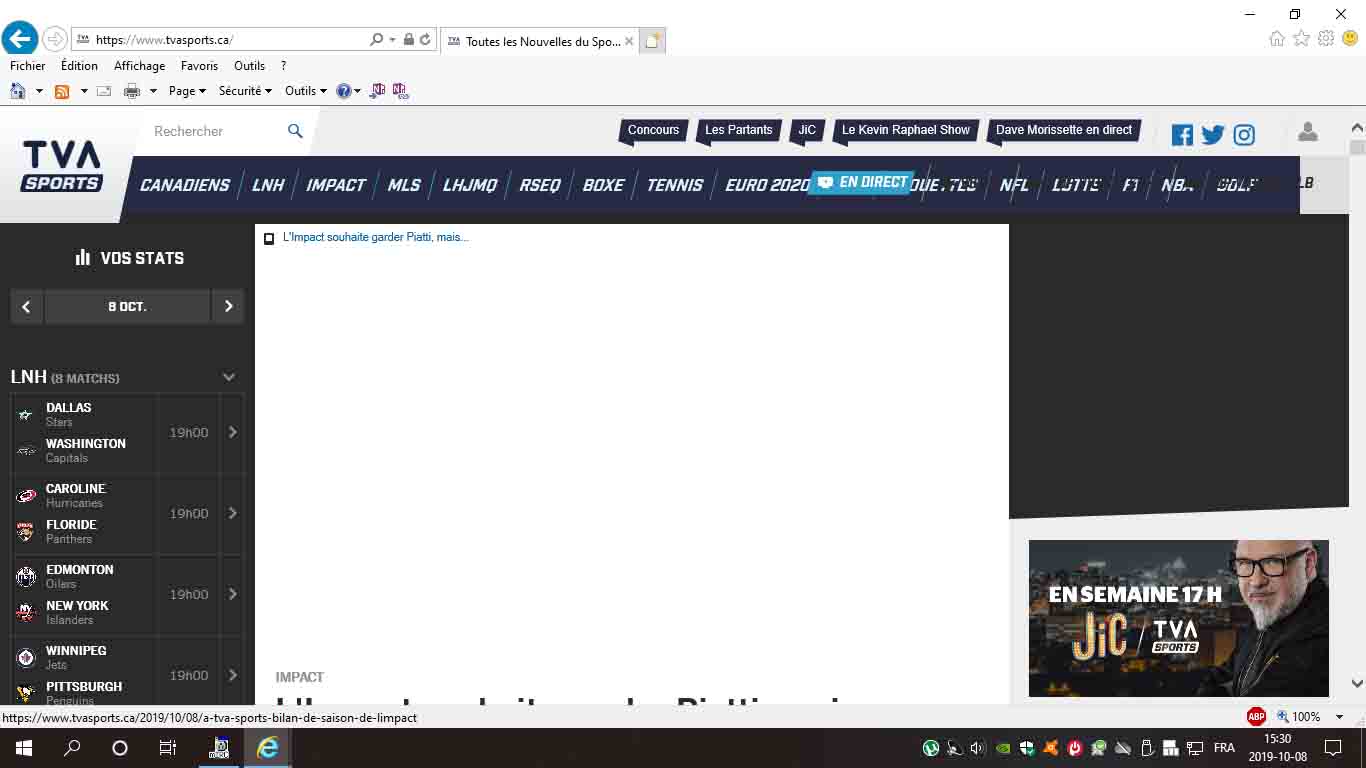Select the IMPACT navigation tab
The image size is (1366, 768).
pyautogui.click(x=336, y=185)
